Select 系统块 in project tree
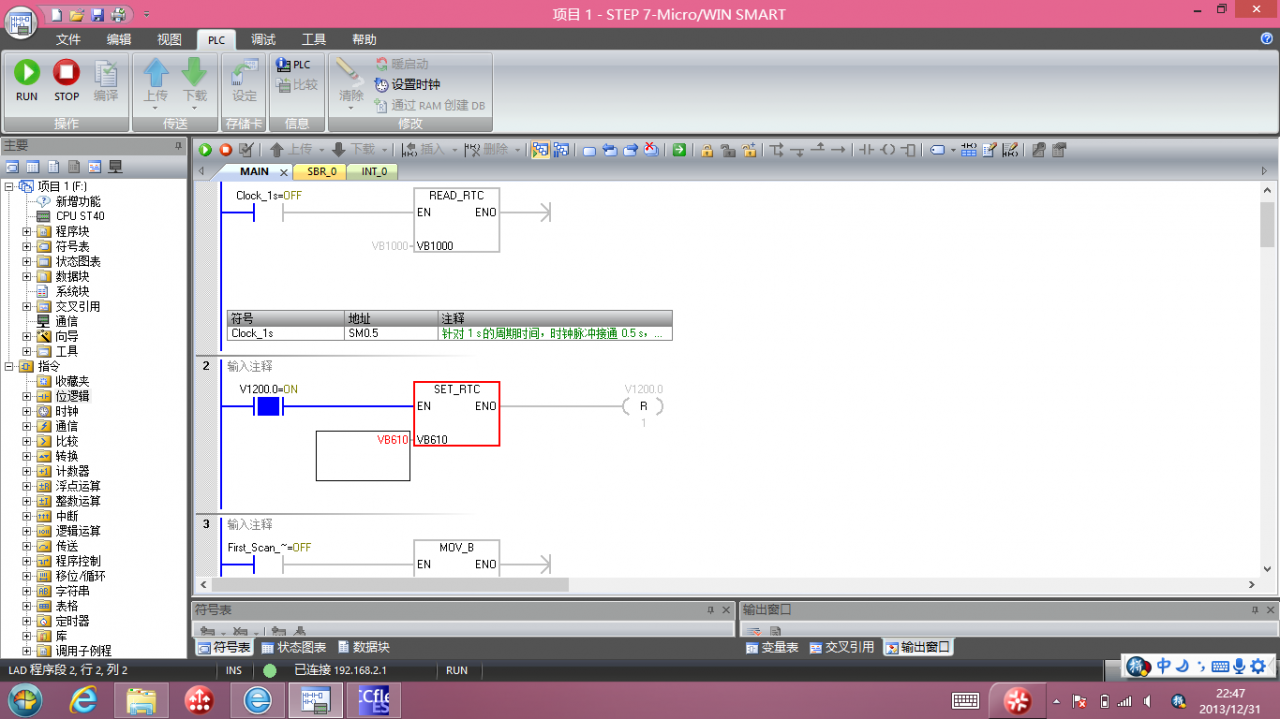1280x719 pixels. point(71,291)
